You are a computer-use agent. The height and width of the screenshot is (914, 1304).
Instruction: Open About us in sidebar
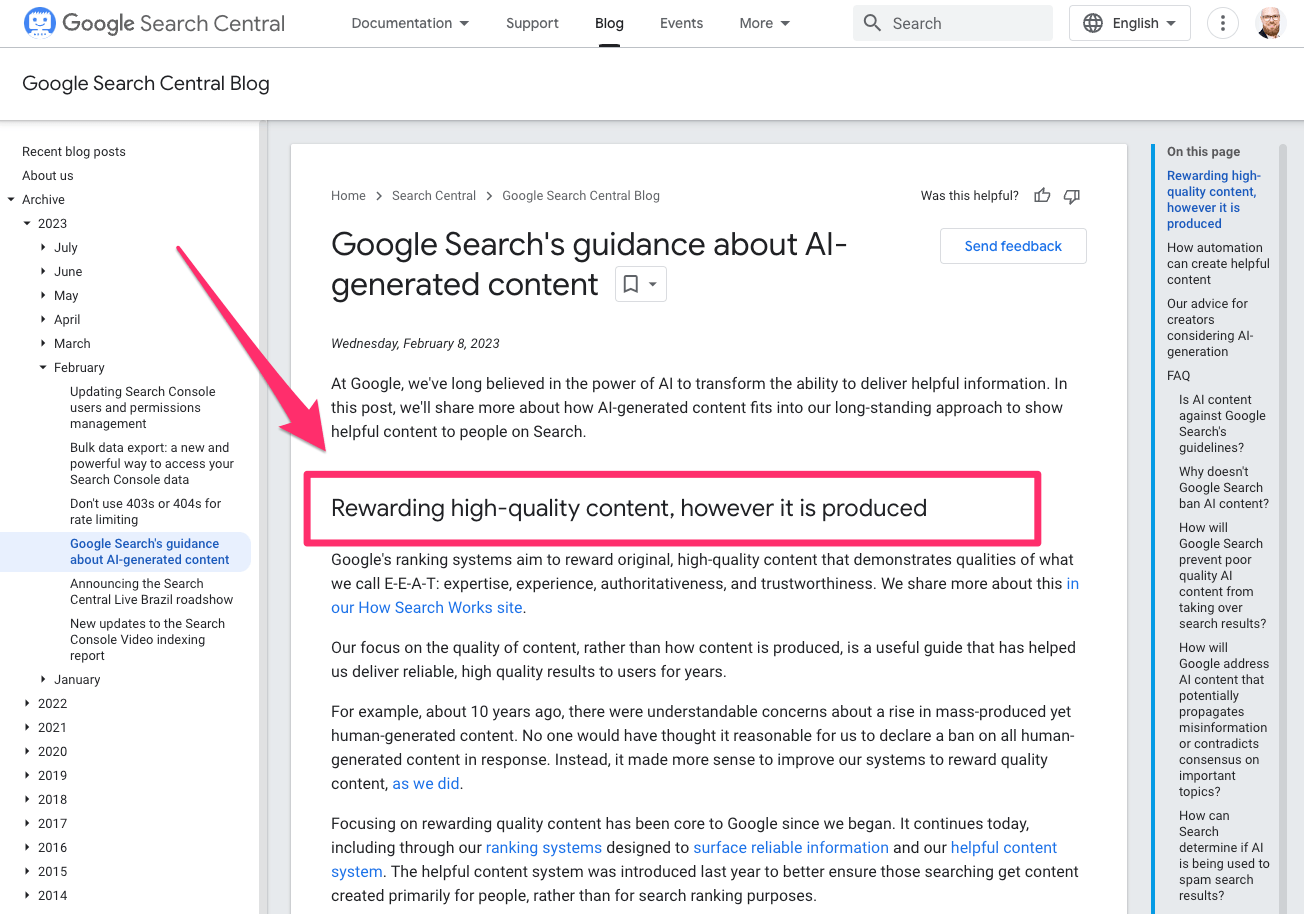48,176
